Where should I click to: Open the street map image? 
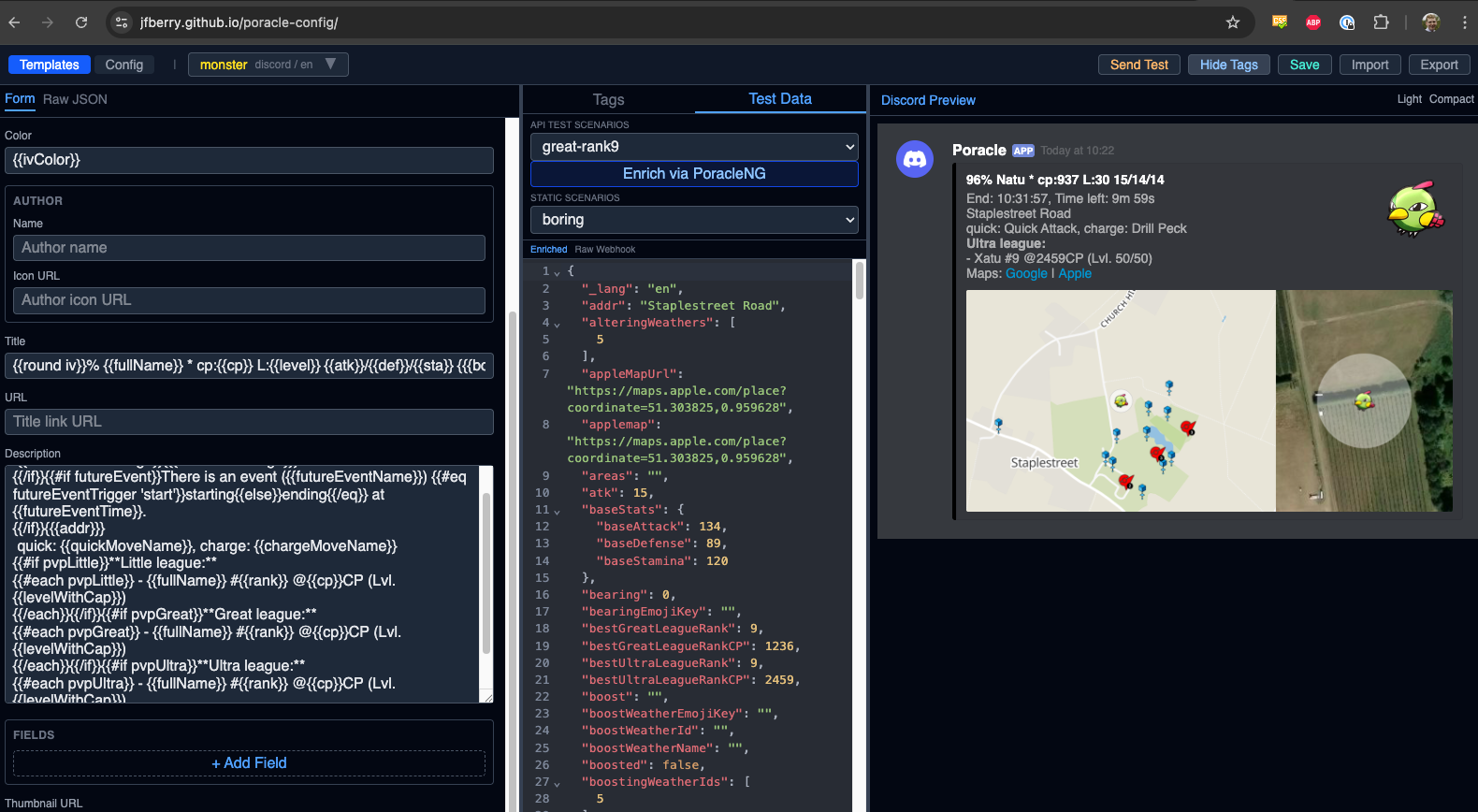[1121, 400]
